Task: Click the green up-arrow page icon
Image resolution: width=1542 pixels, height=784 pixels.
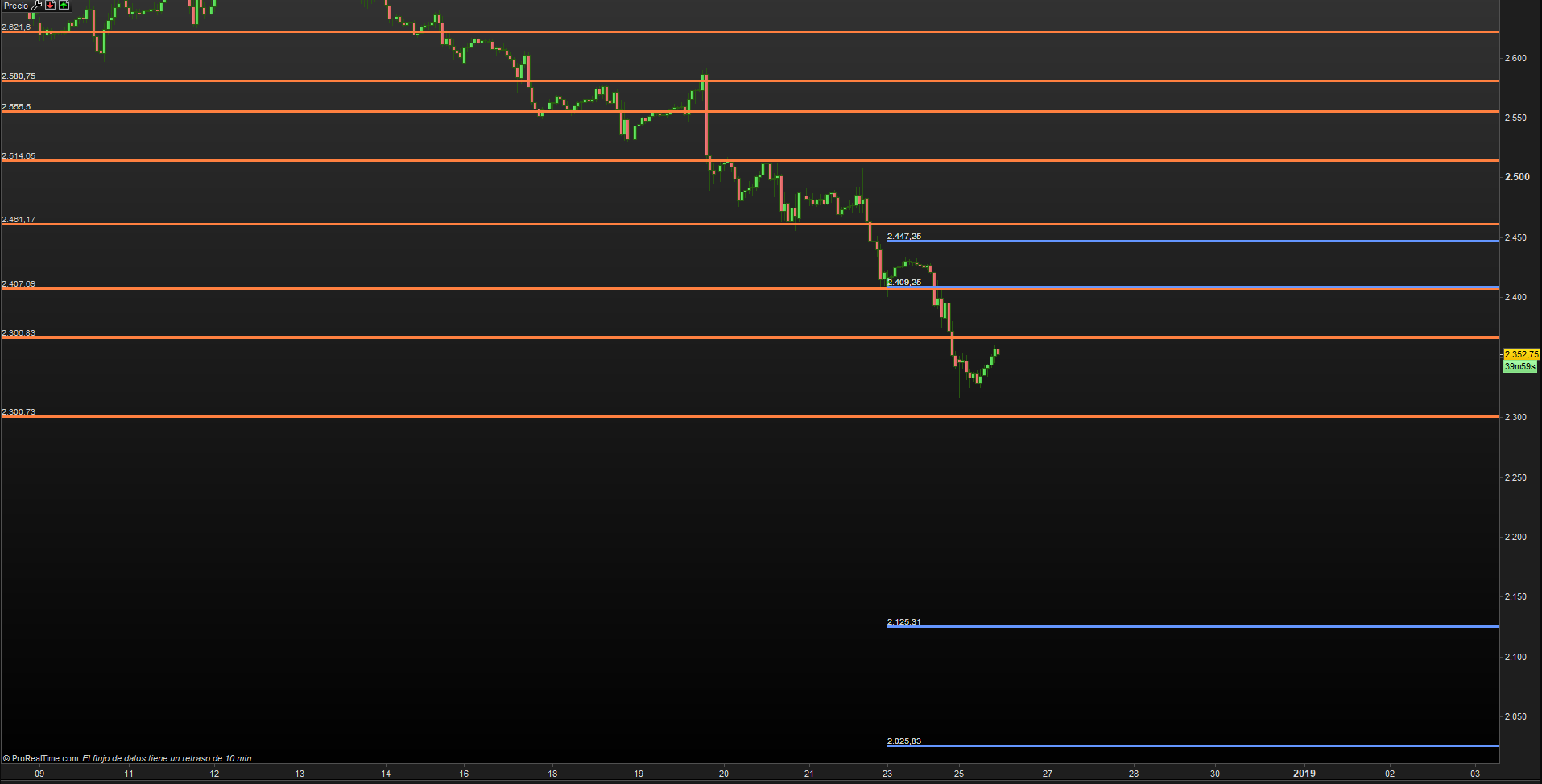Action: [64, 6]
